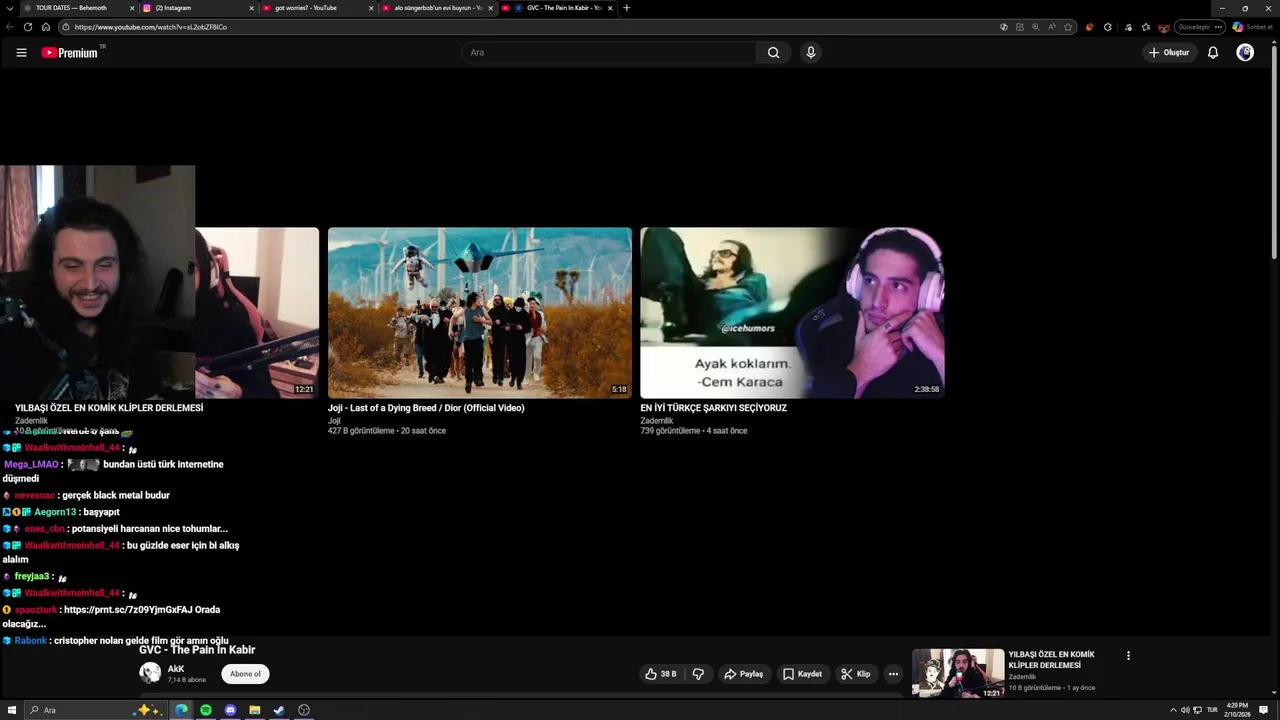Click the taskbar Ara search box

click(x=95, y=710)
